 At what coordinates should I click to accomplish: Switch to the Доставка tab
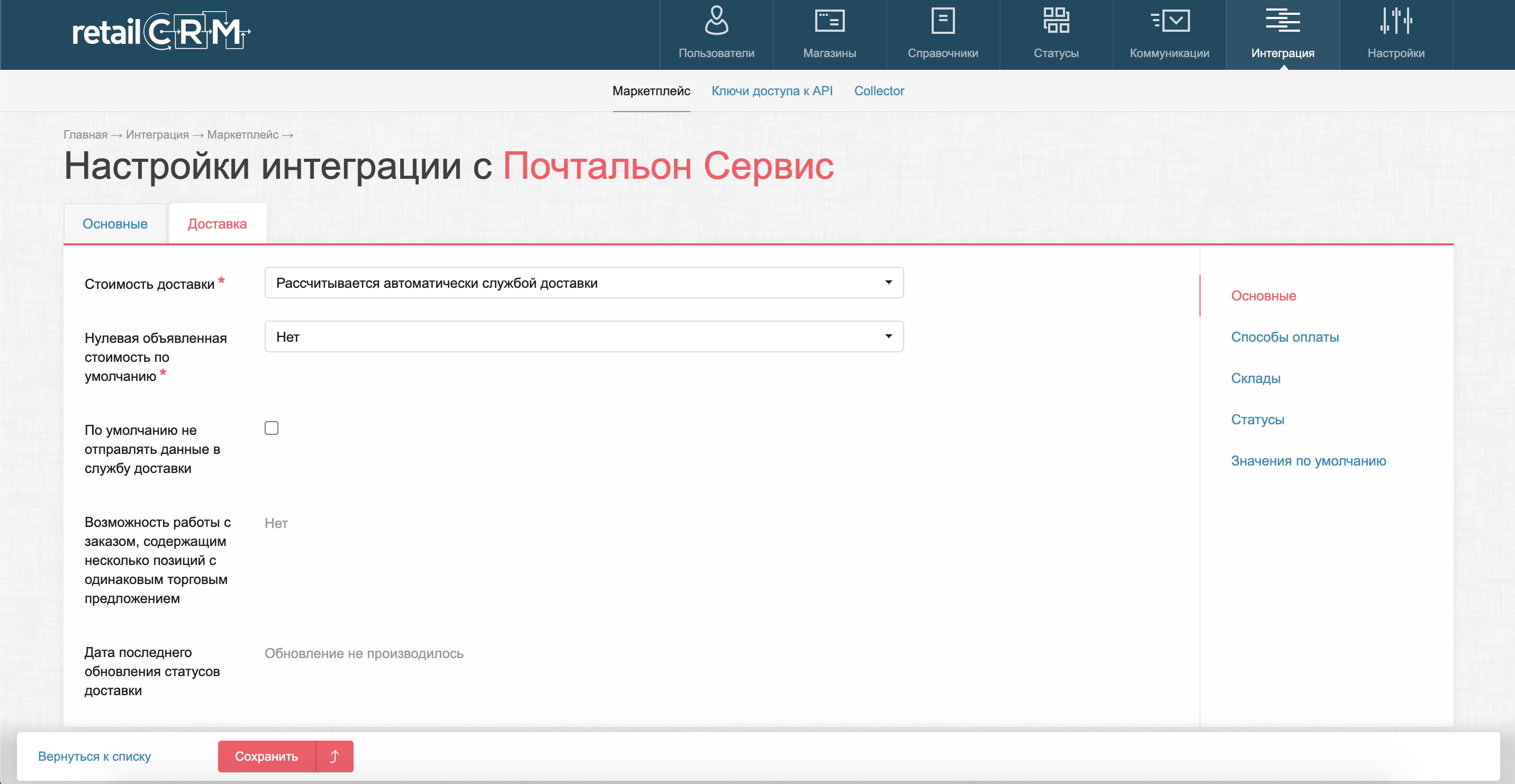click(x=217, y=224)
